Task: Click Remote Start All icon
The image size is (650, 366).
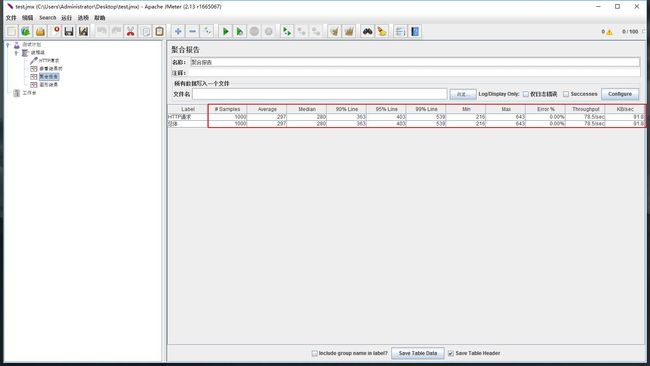Action: (286, 32)
